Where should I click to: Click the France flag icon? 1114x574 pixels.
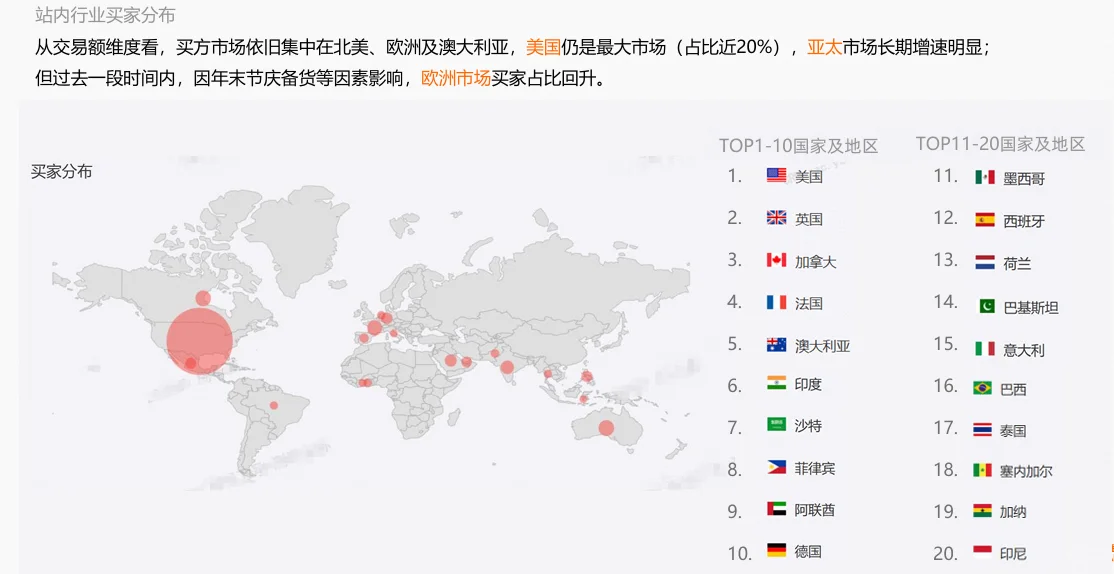(777, 303)
